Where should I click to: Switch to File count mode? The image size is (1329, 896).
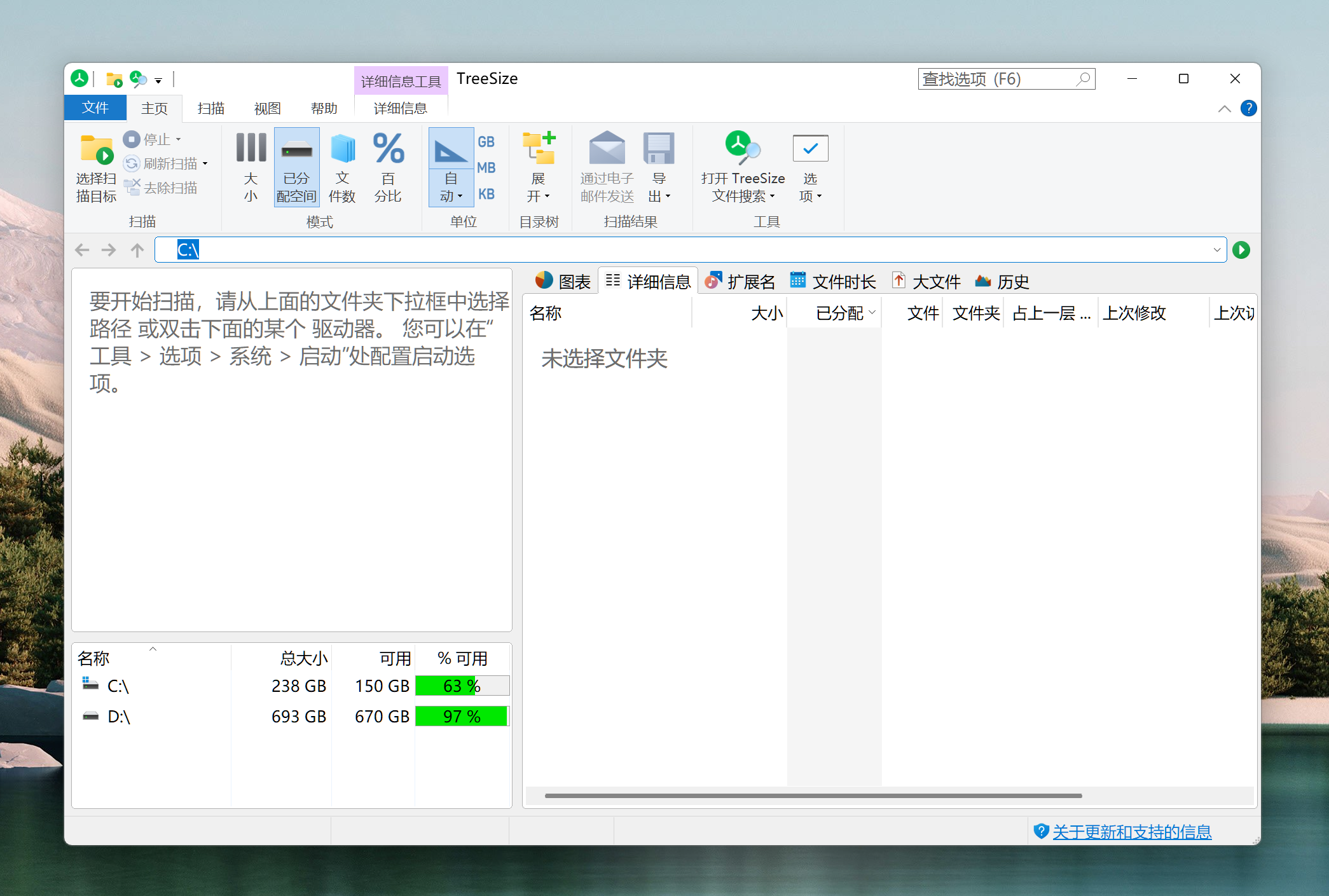point(342,167)
